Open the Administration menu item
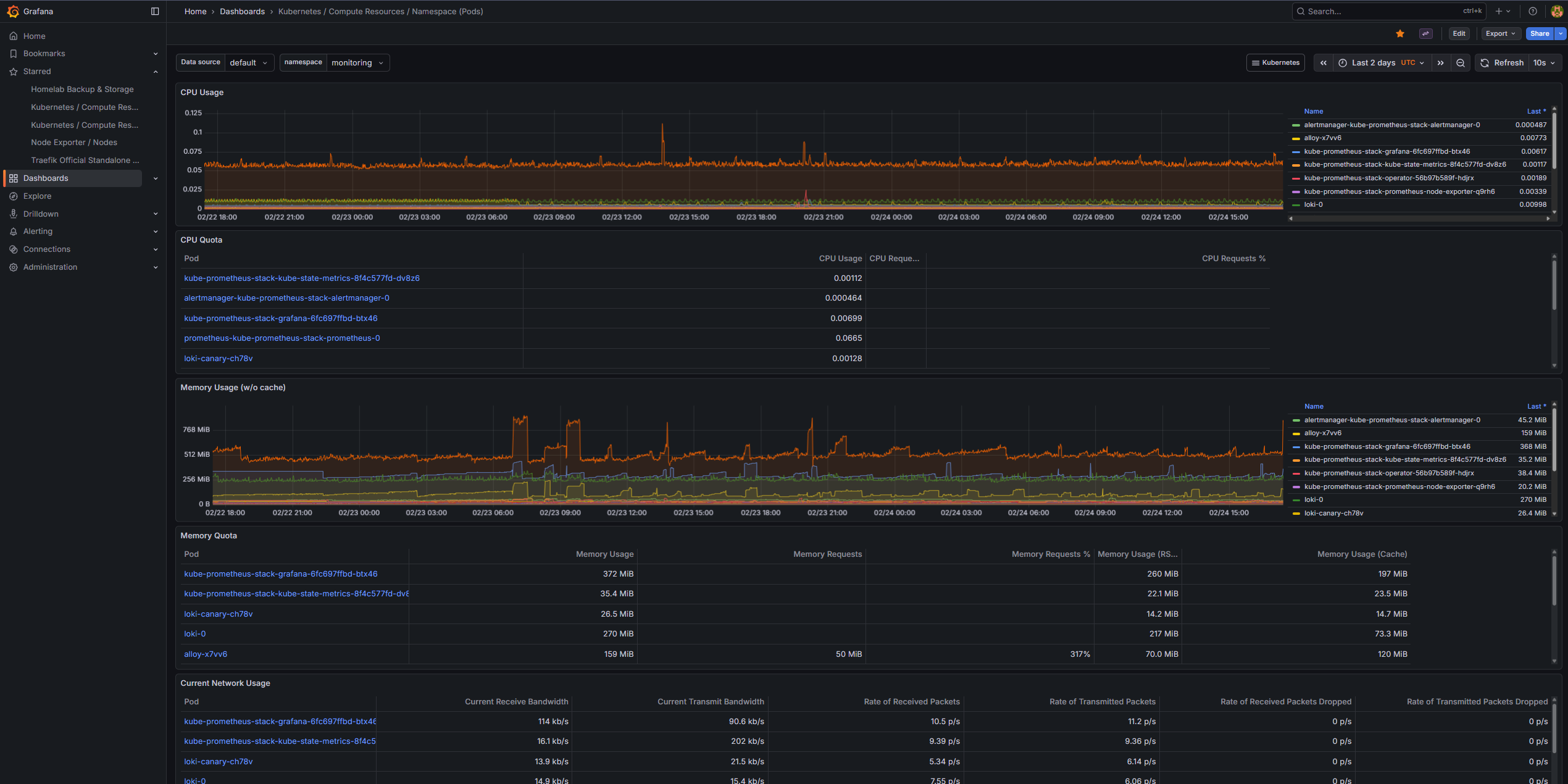This screenshot has height=784, width=1568. point(49,267)
